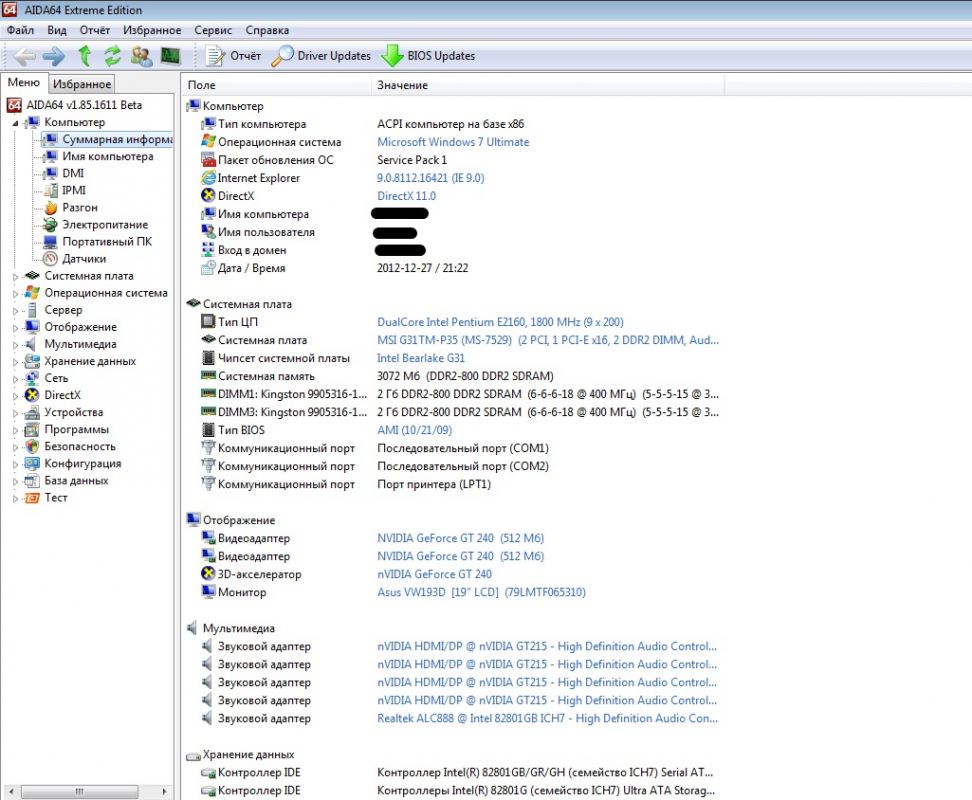Click the Значение column header

(x=548, y=85)
